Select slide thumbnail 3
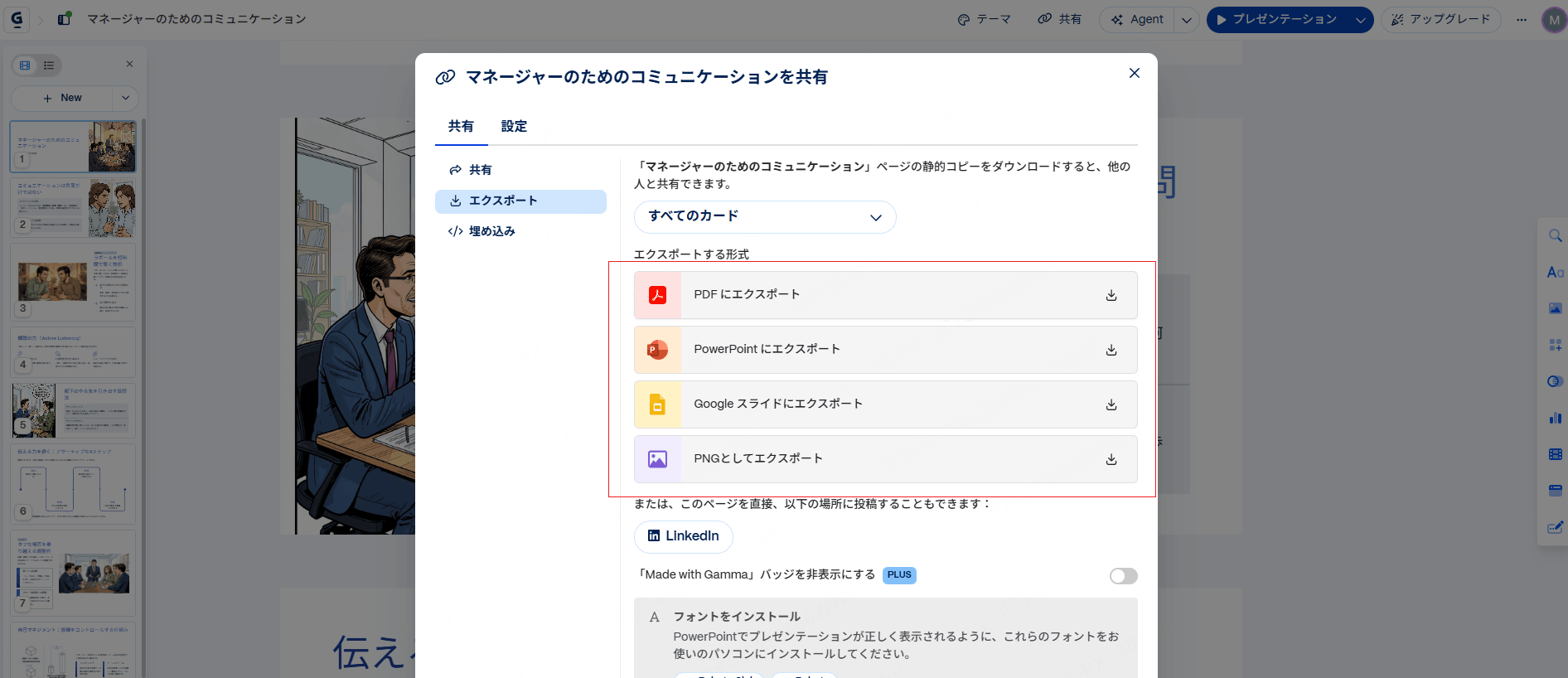Image resolution: width=1568 pixels, height=678 pixels. [x=74, y=282]
